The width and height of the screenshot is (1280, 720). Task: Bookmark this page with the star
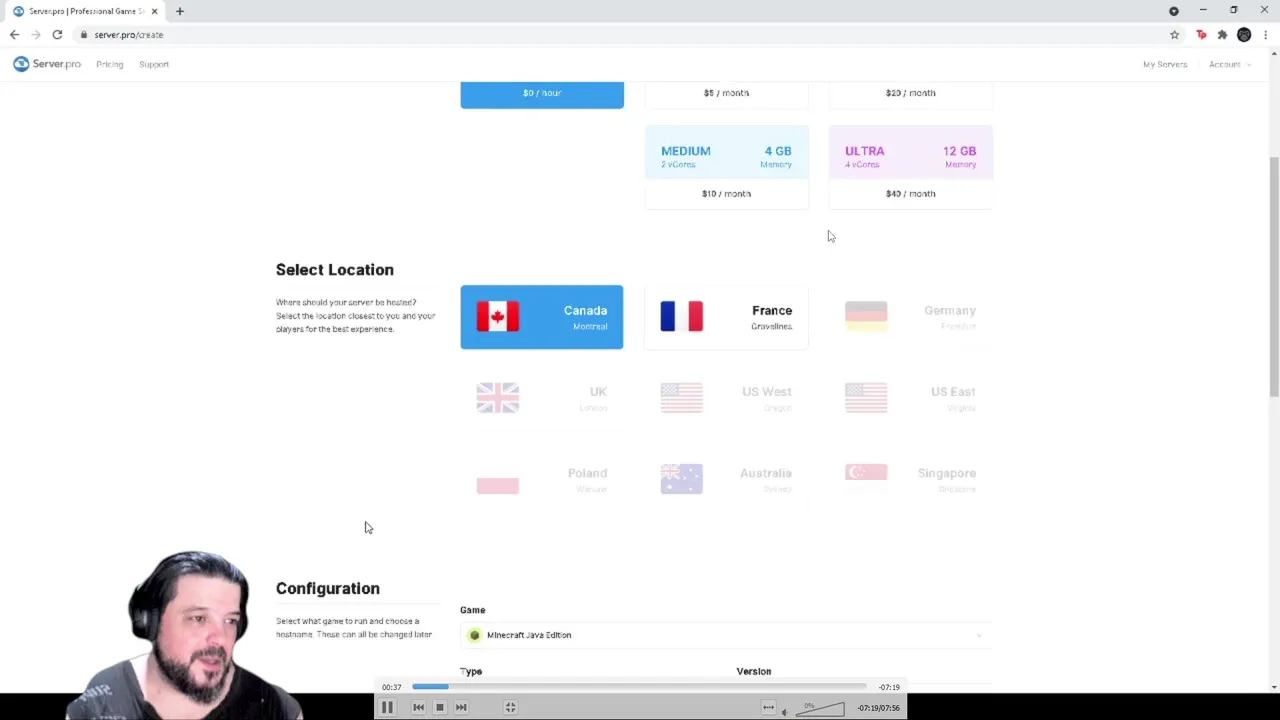pyautogui.click(x=1174, y=35)
